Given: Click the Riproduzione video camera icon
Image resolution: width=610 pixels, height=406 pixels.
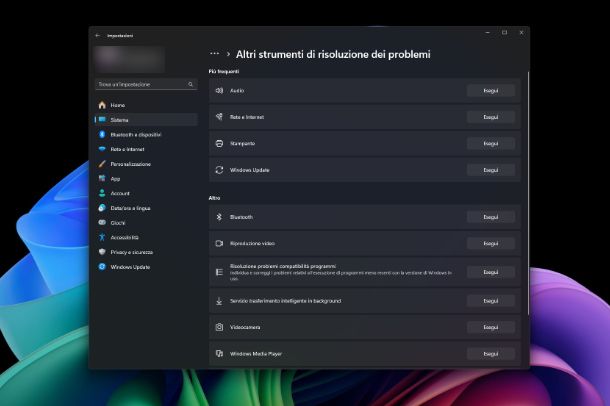Looking at the screenshot, I should [x=219, y=243].
